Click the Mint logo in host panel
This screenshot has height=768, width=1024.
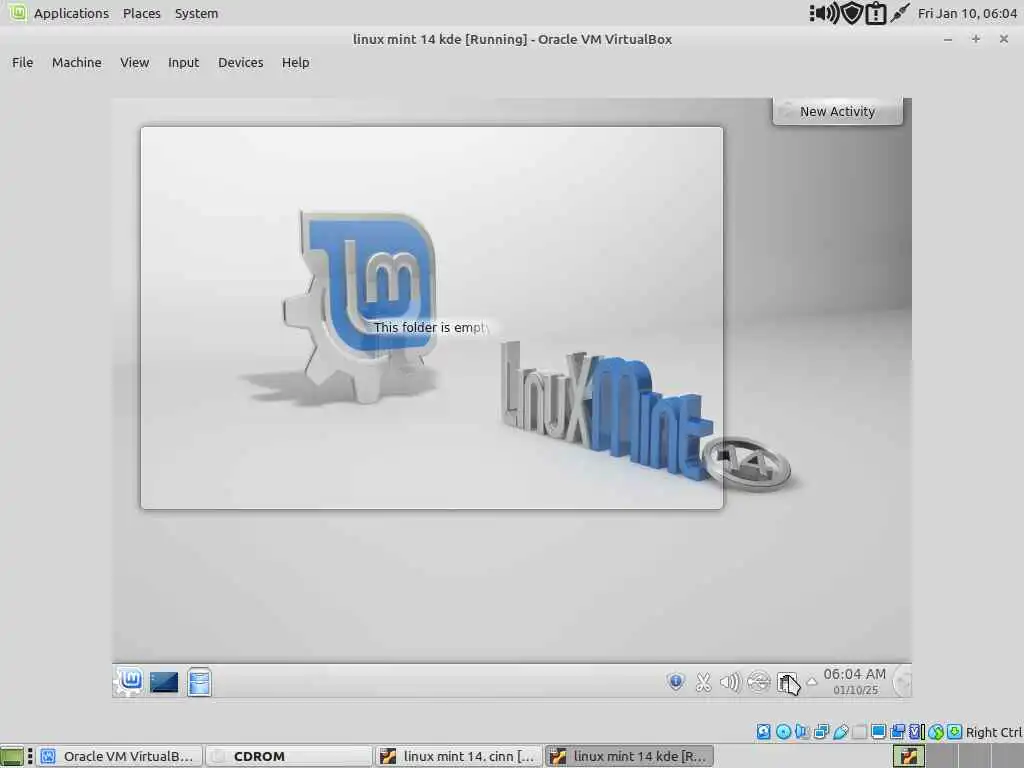tap(17, 12)
